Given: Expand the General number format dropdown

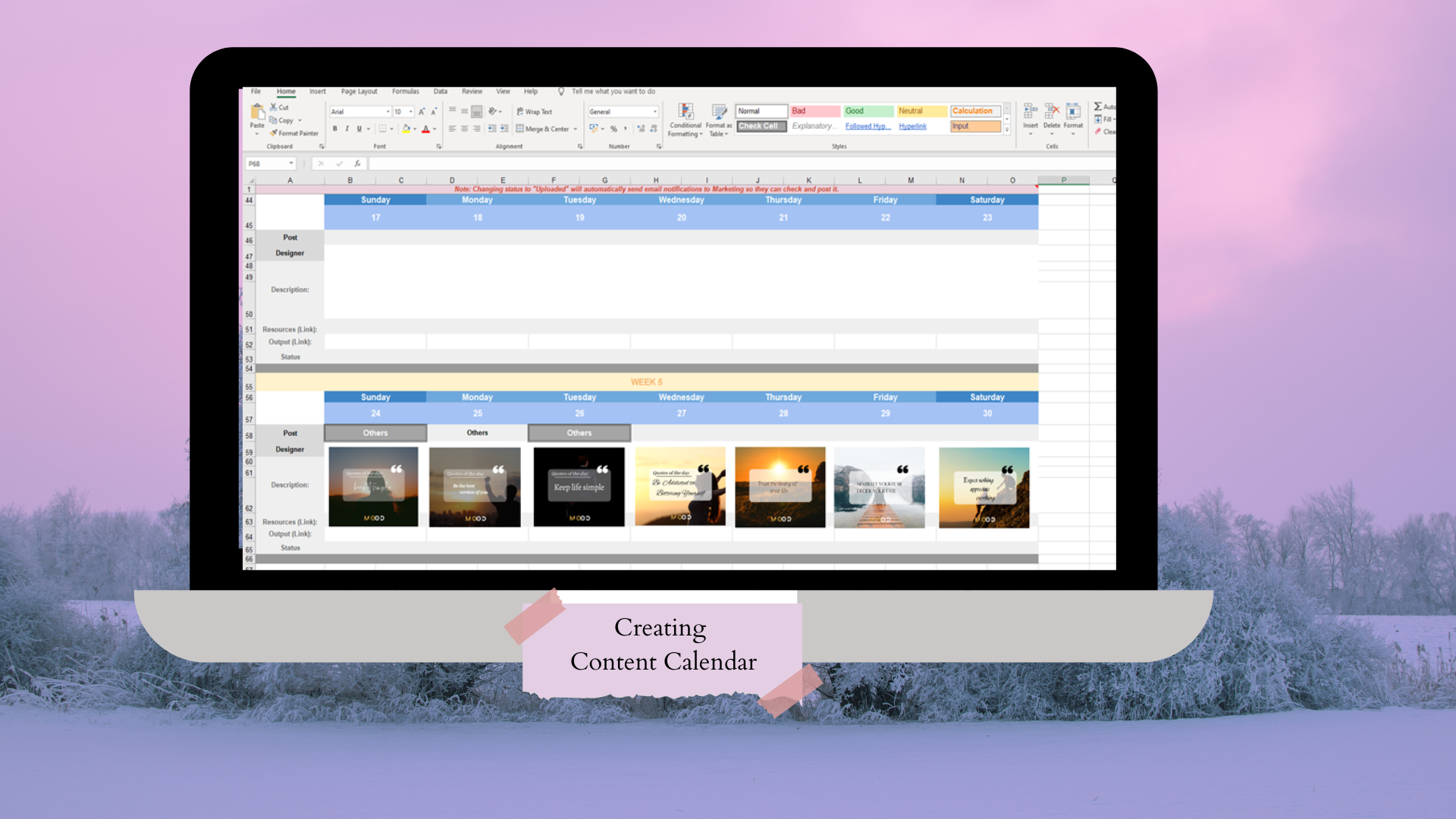Looking at the screenshot, I should (x=655, y=111).
